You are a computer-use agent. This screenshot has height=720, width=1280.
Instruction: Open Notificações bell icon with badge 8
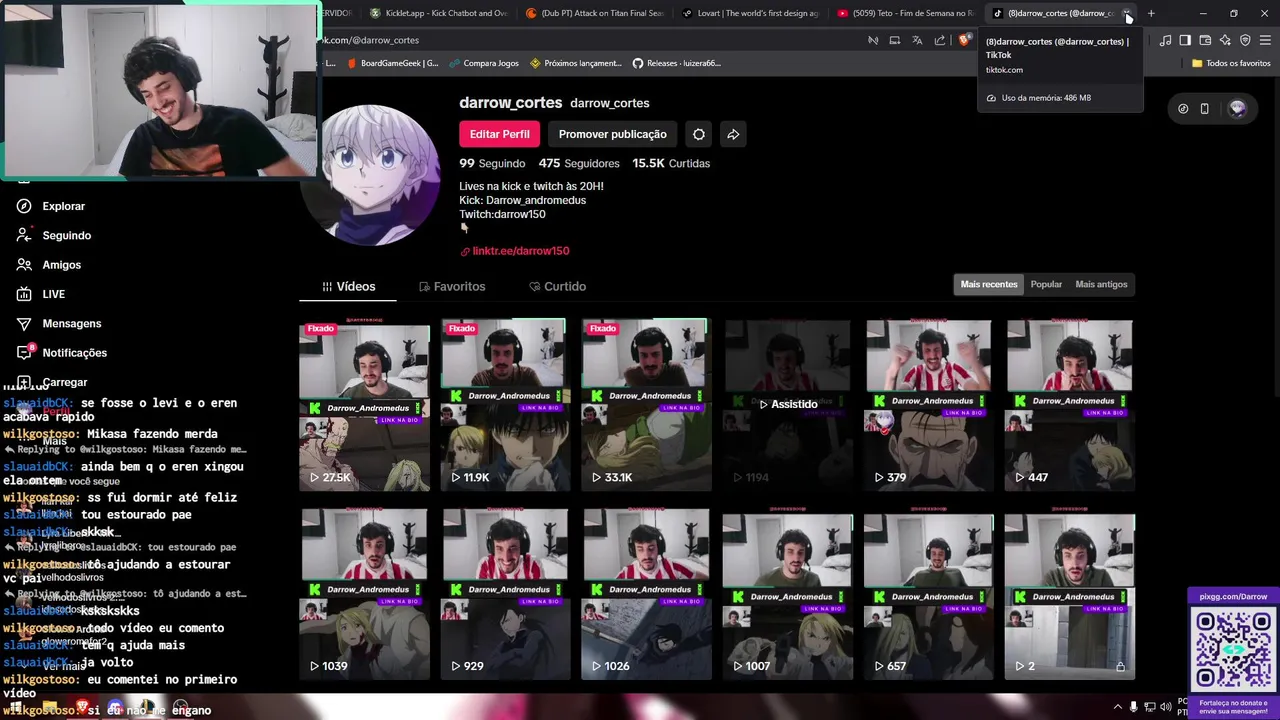tap(24, 352)
